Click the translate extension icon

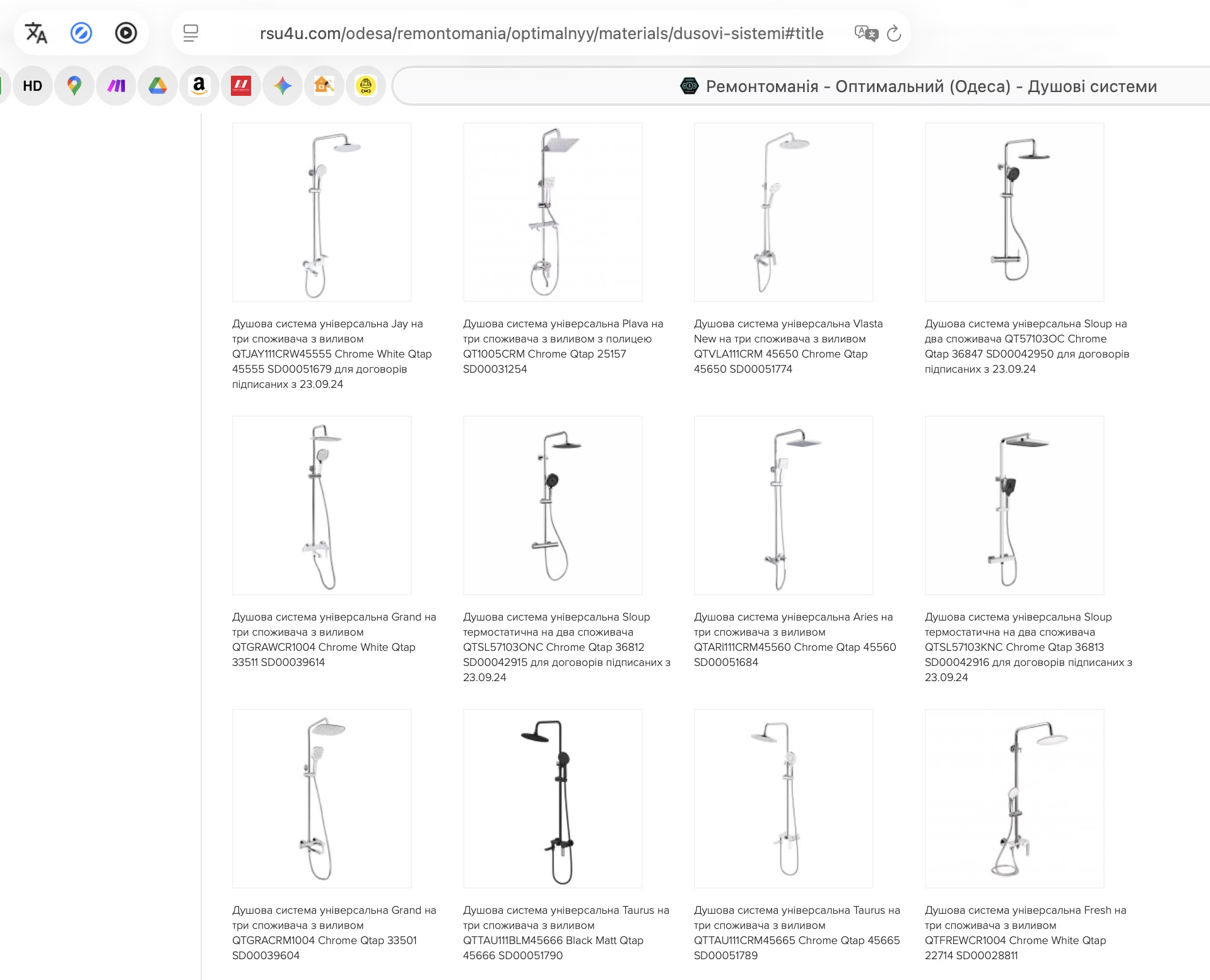[x=36, y=33]
